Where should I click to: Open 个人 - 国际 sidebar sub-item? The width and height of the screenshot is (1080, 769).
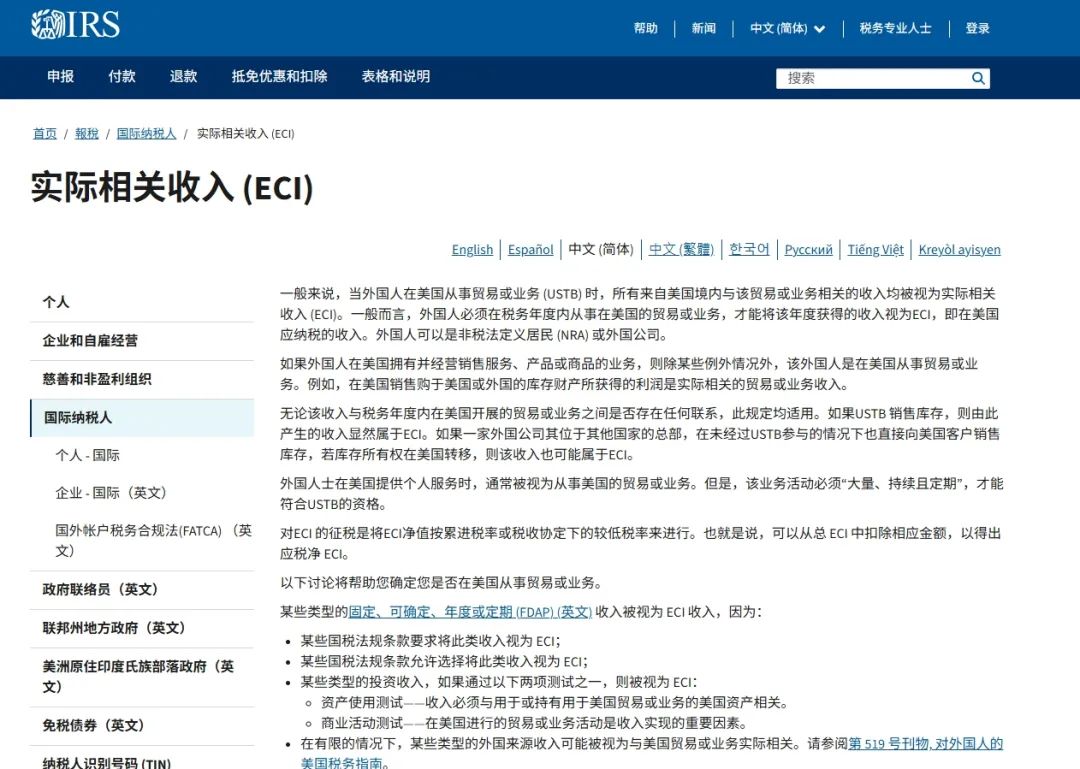coord(87,455)
